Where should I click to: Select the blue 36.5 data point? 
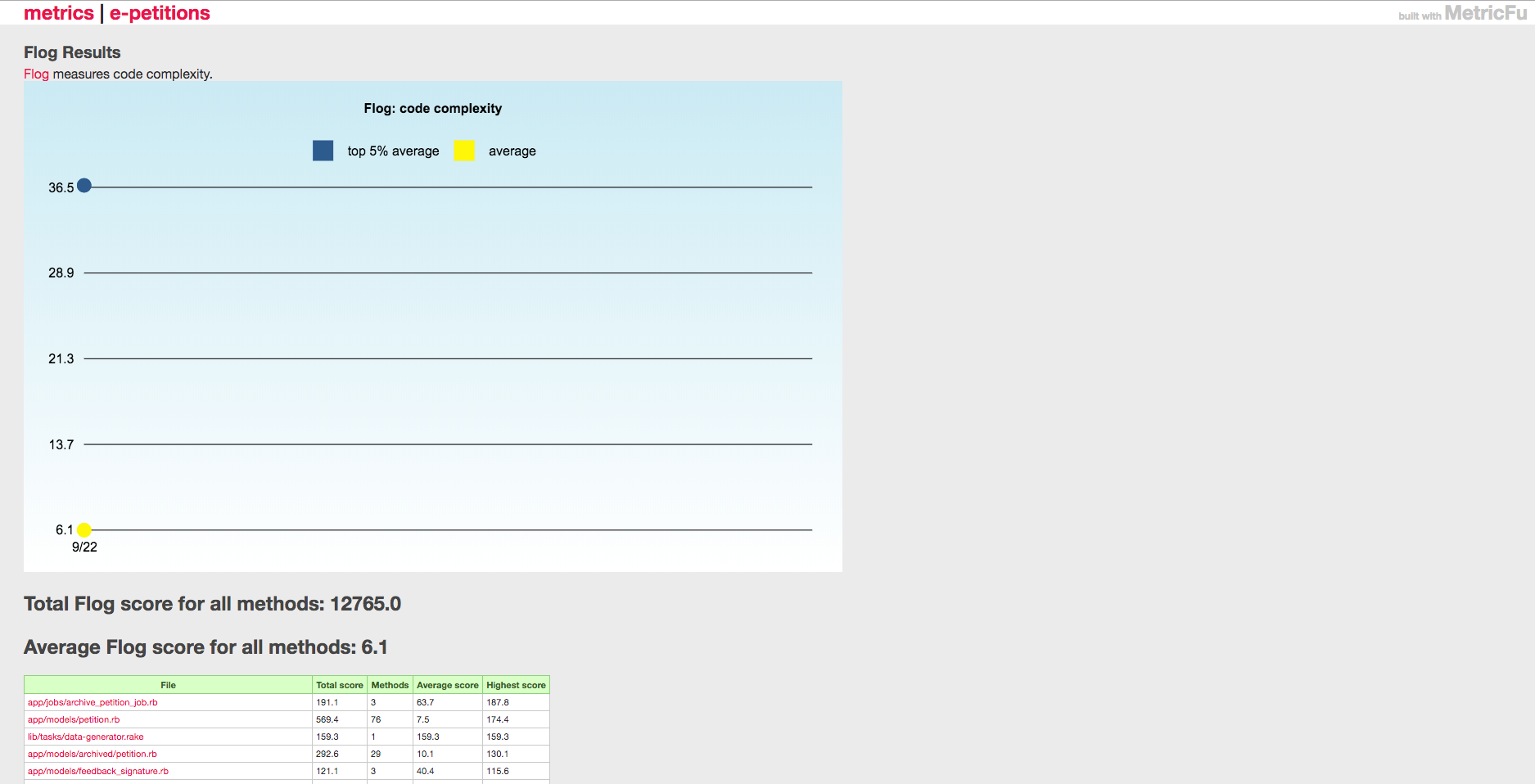pyautogui.click(x=84, y=186)
